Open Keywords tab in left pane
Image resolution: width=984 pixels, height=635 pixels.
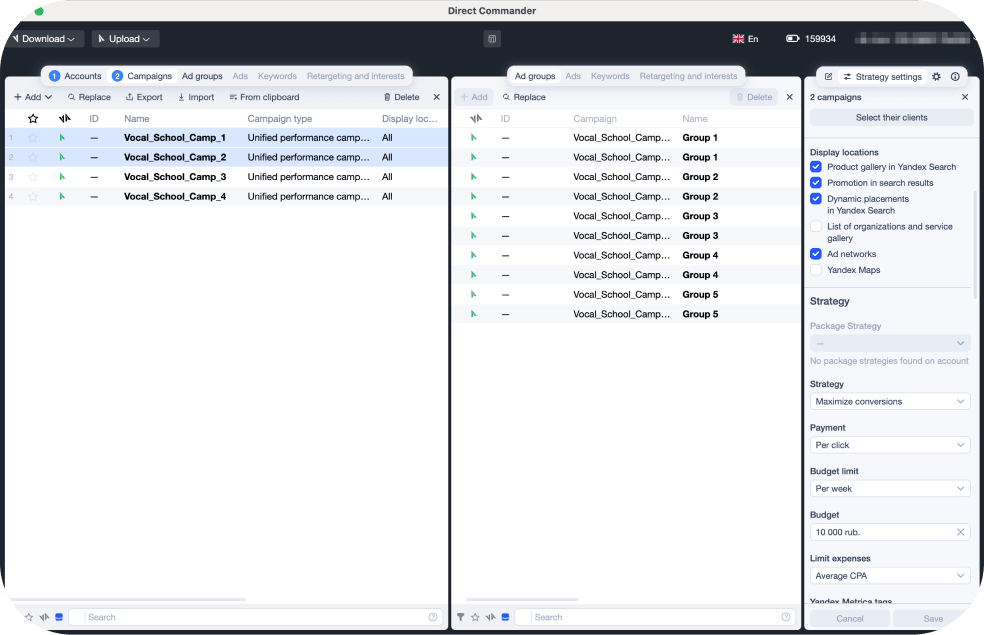click(277, 76)
